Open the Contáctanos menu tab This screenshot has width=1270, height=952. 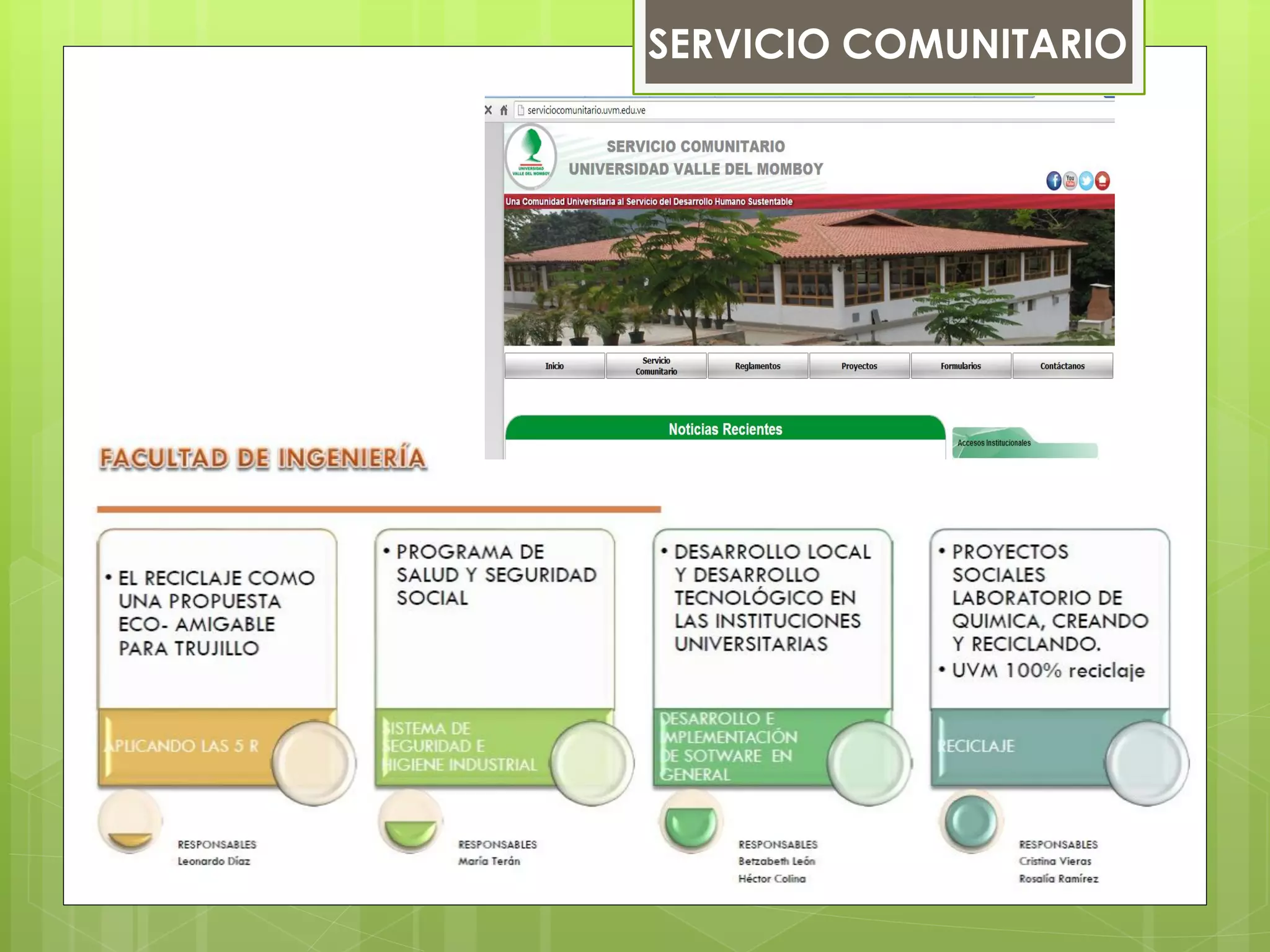(1062, 366)
